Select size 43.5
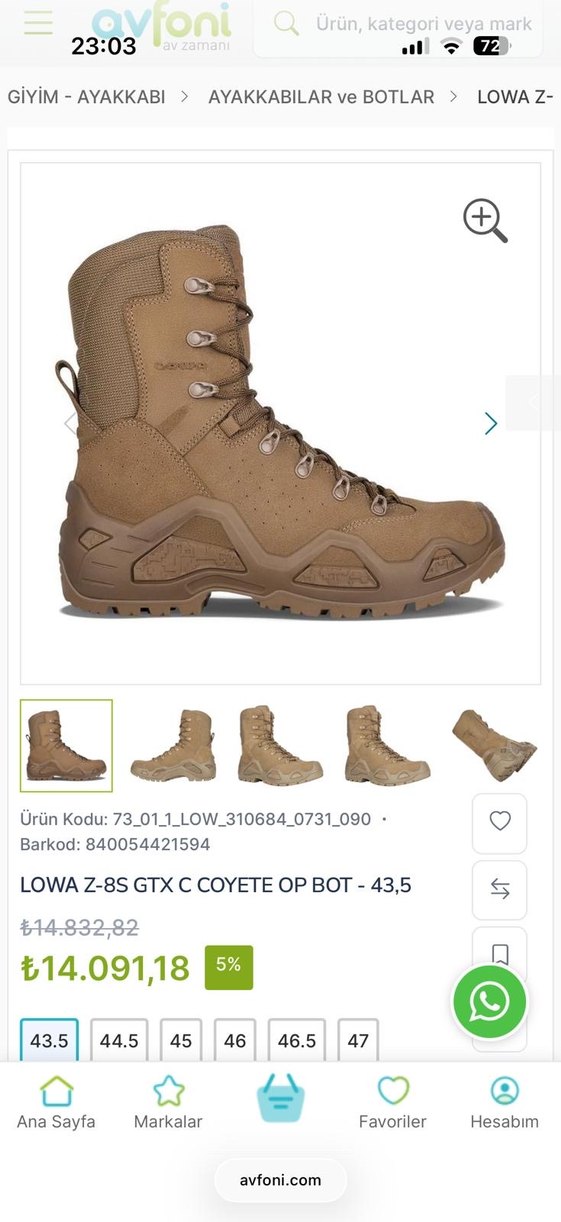Viewport: 561px width, 1222px height. point(49,1040)
